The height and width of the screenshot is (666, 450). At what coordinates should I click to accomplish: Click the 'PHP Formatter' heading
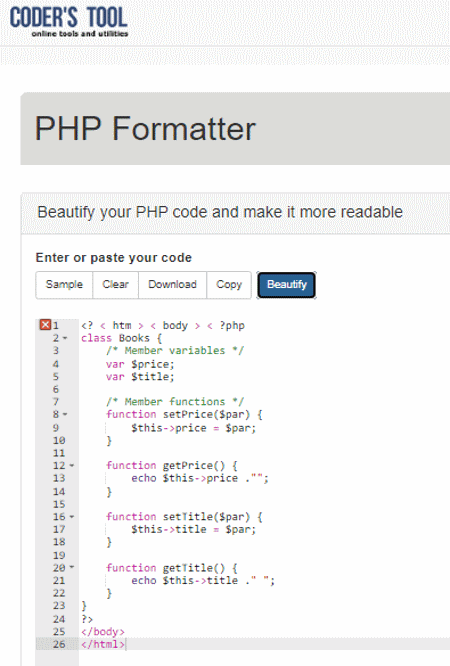145,128
